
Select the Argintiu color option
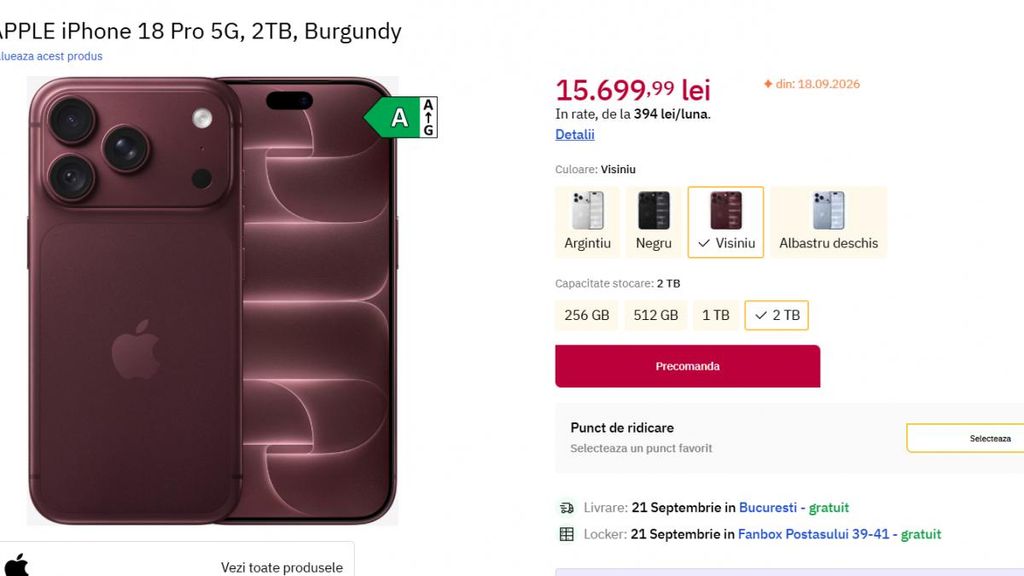coord(587,222)
